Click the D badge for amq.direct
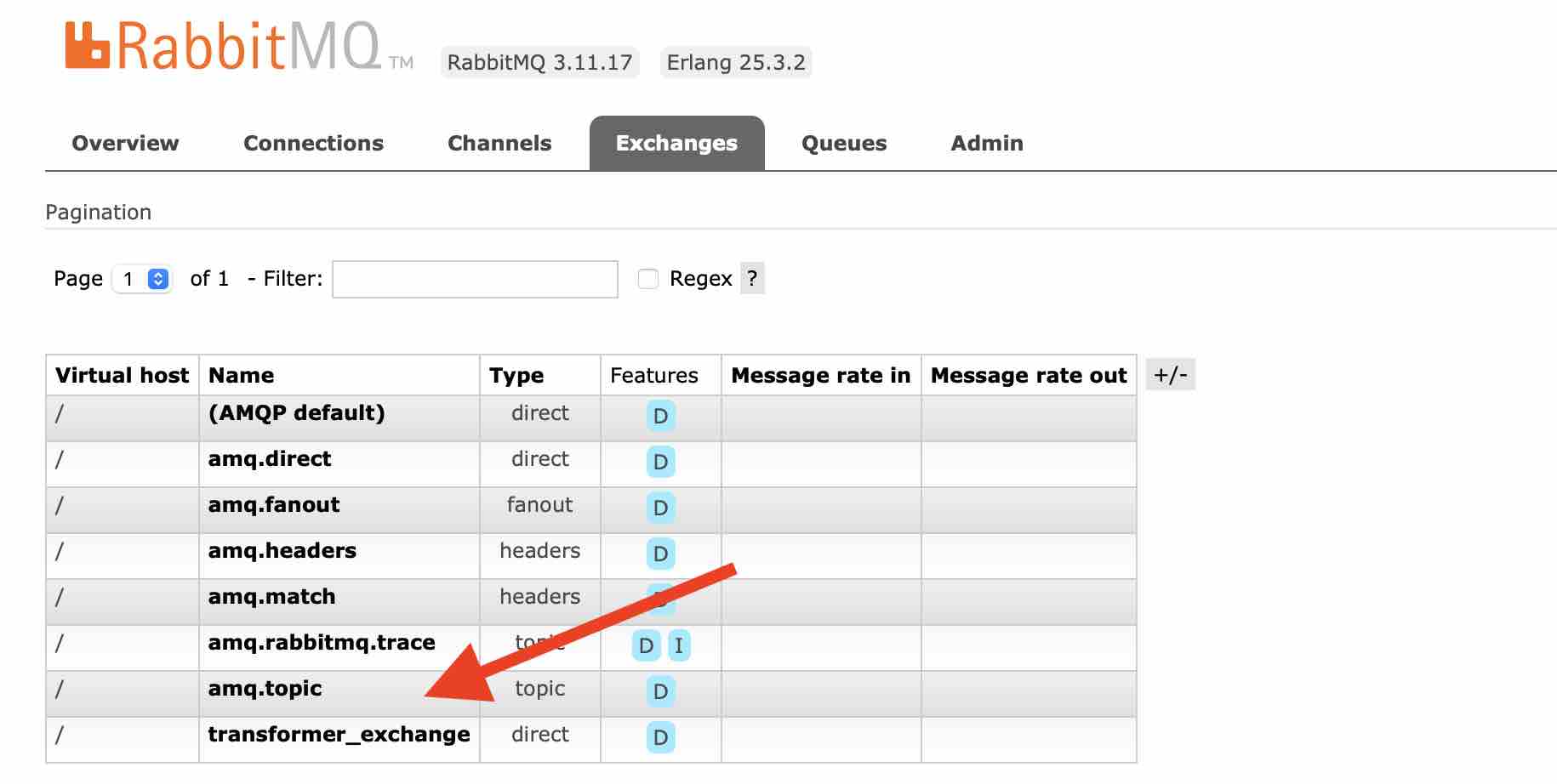 [660, 463]
